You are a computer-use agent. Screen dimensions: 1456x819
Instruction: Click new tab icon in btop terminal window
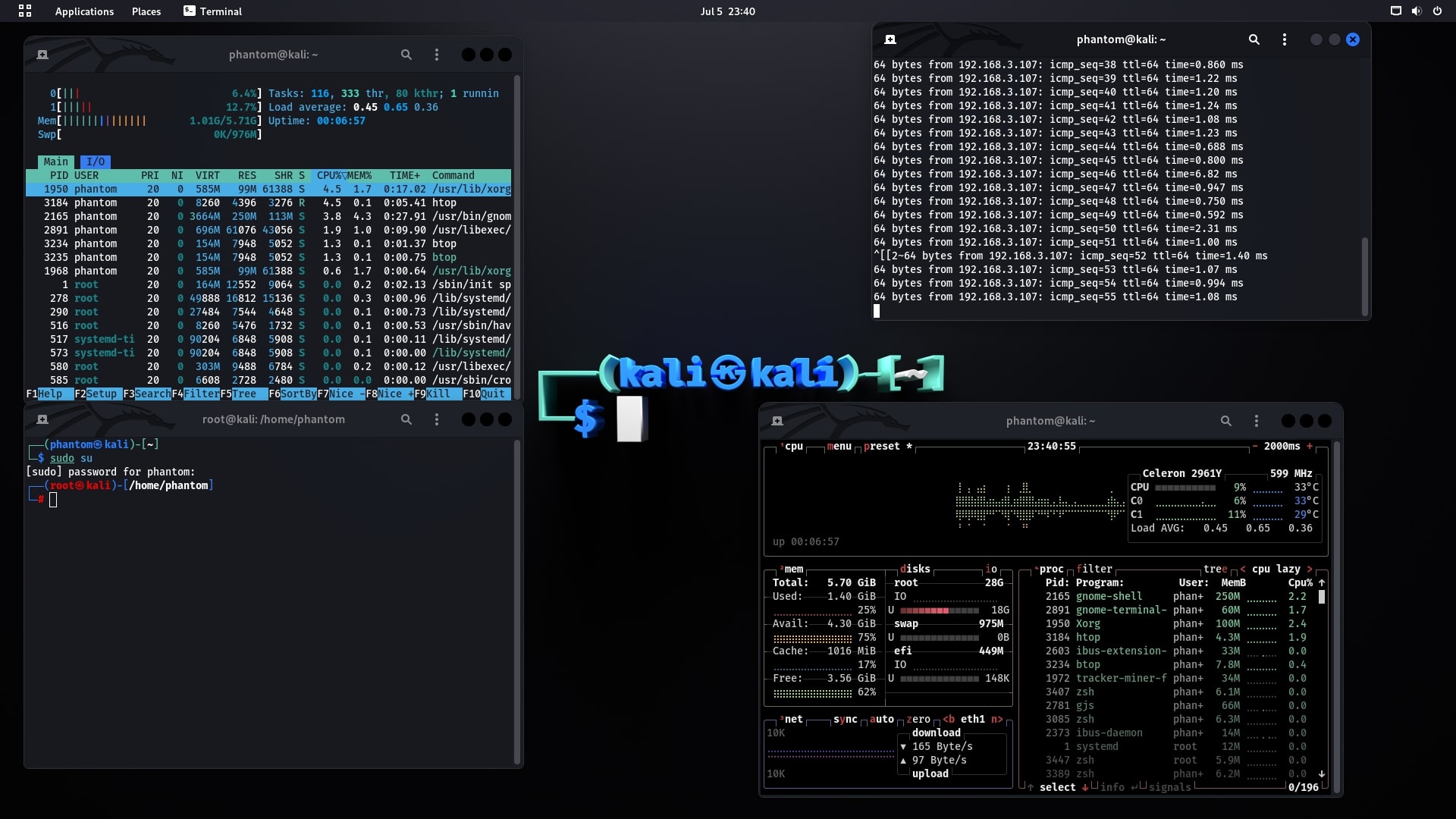pos(777,421)
